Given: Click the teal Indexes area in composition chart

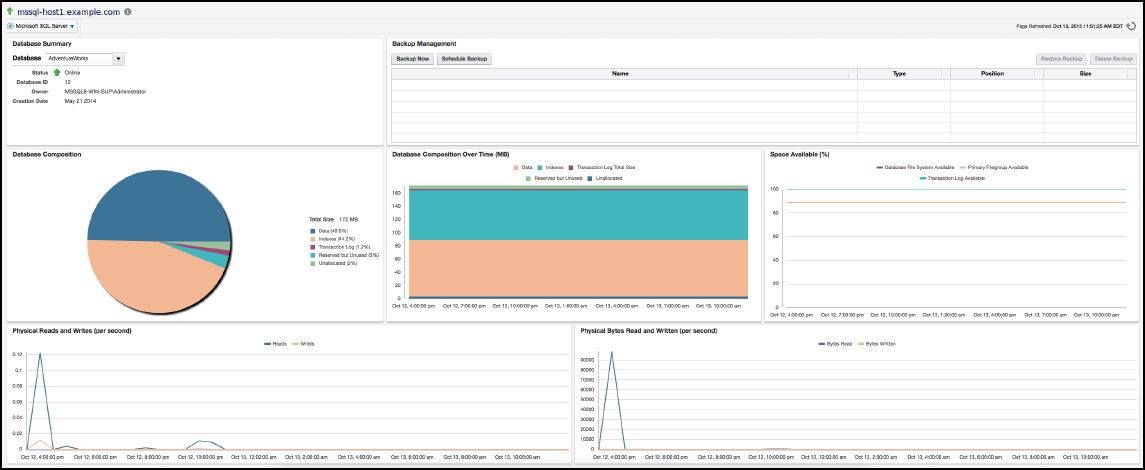Looking at the screenshot, I should [x=578, y=215].
